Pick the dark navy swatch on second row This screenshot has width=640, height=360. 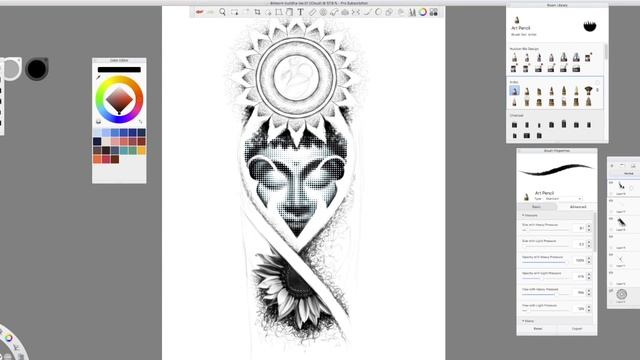click(97, 141)
